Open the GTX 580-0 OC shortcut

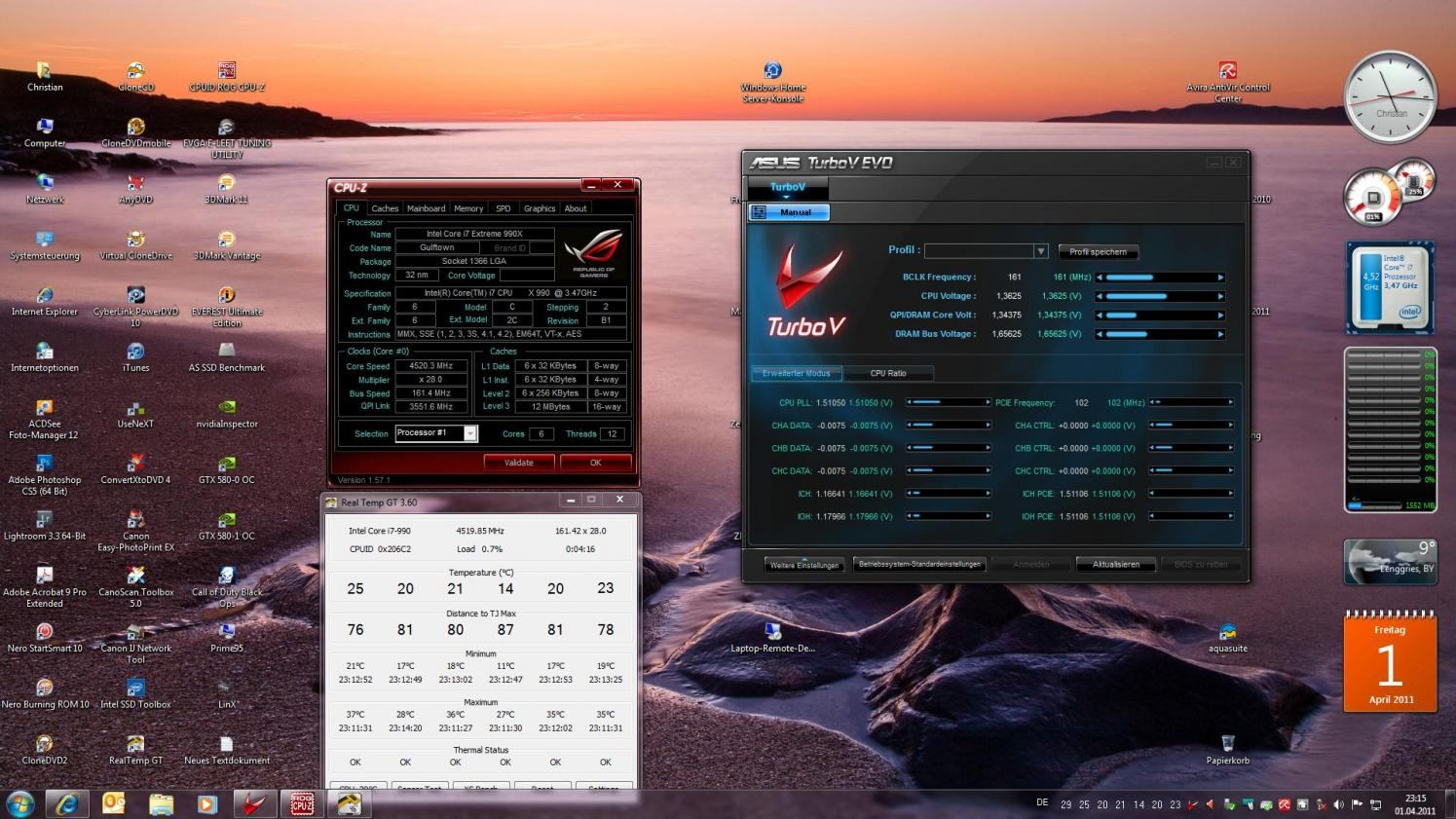click(x=227, y=469)
